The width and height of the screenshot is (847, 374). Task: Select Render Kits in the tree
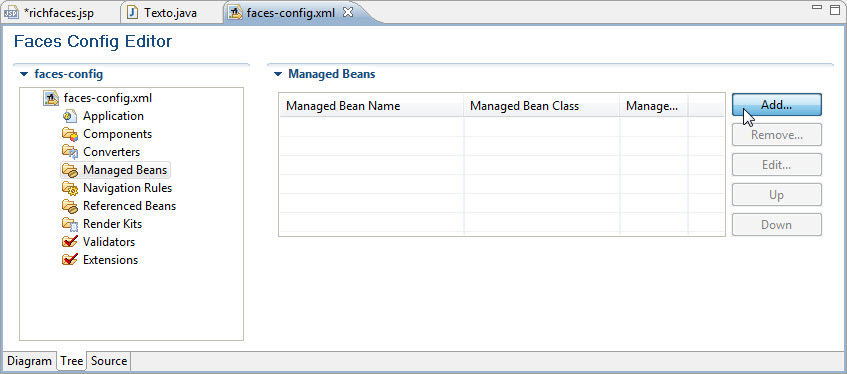tap(112, 224)
